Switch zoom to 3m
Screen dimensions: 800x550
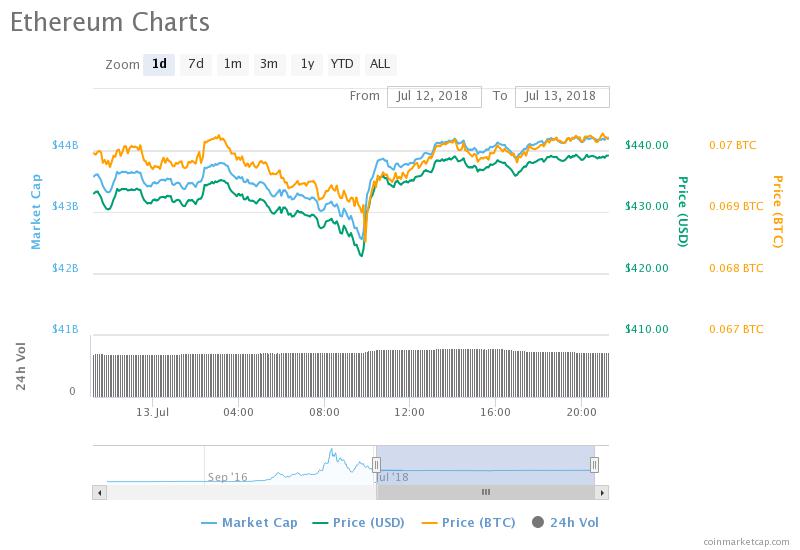[269, 64]
